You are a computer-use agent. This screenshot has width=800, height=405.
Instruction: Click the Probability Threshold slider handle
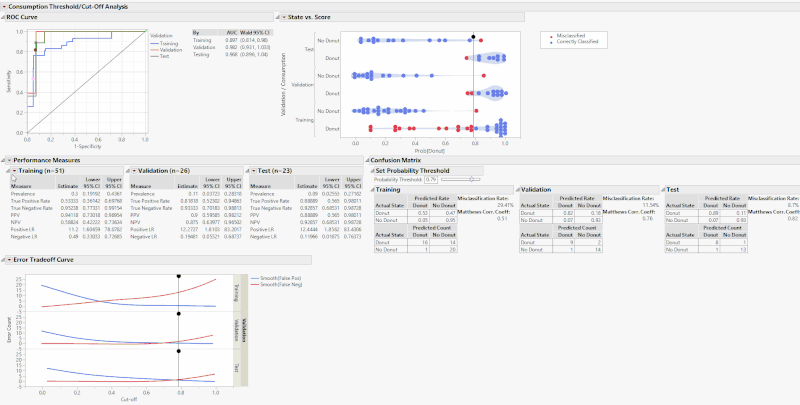[x=472, y=179]
